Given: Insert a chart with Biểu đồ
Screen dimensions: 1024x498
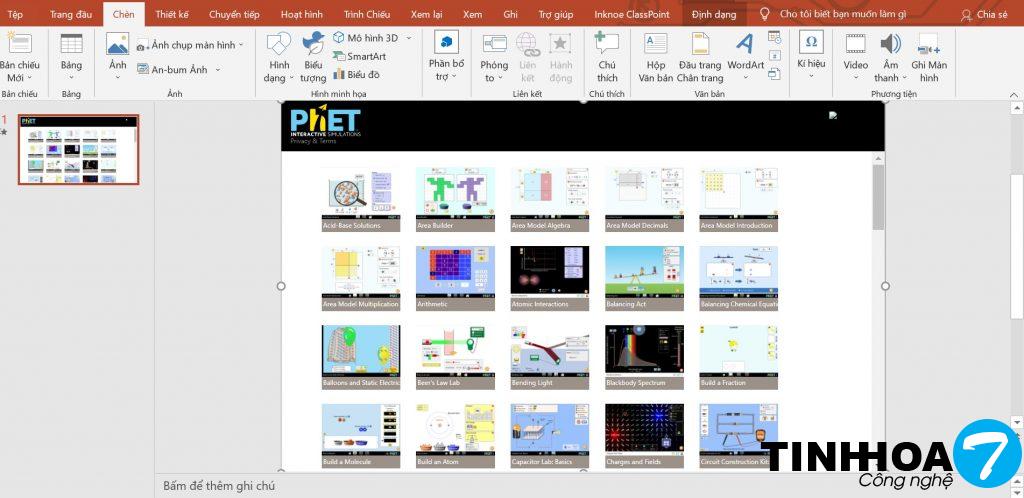Looking at the screenshot, I should click(x=362, y=74).
